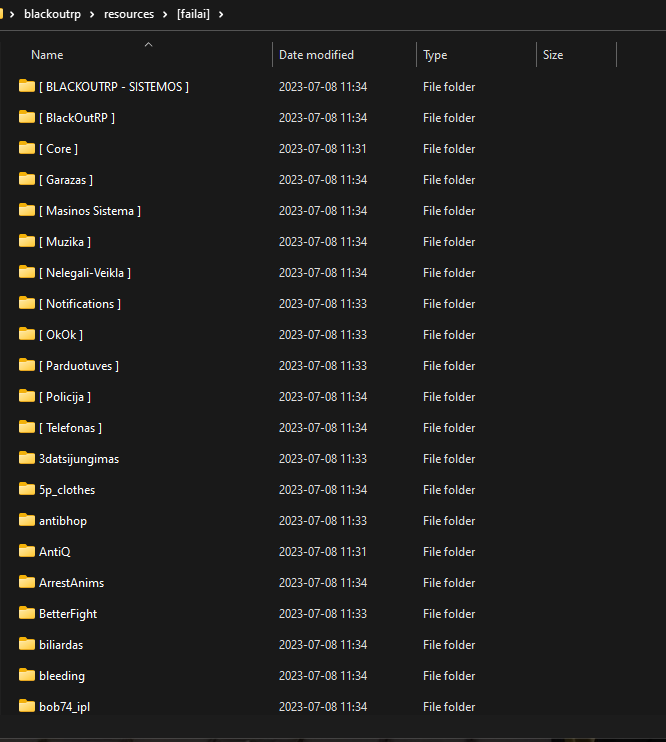This screenshot has height=742, width=666.
Task: Select 'AntiQ' folder name
Action: pyautogui.click(x=55, y=552)
